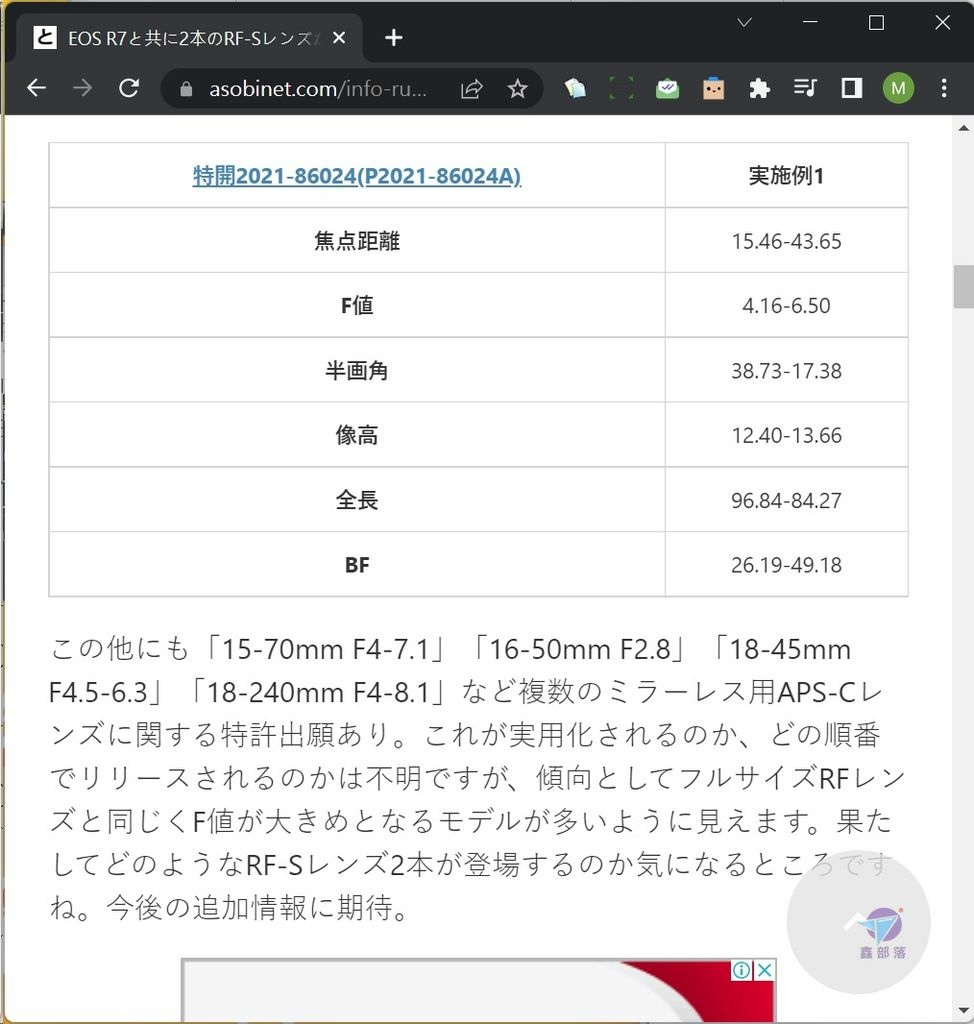Image resolution: width=974 pixels, height=1024 pixels.
Task: Select the 半画角 row label
Action: pyautogui.click(x=357, y=370)
